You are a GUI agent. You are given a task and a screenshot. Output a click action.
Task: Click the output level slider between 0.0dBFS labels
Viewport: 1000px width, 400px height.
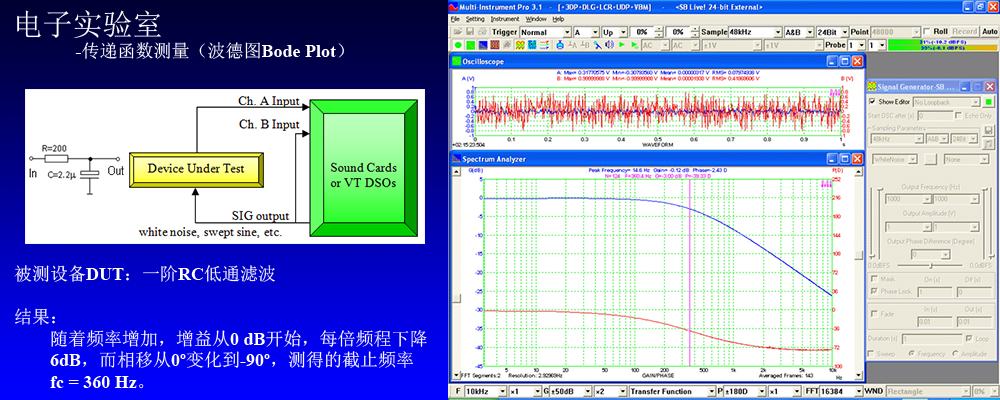[930, 265]
